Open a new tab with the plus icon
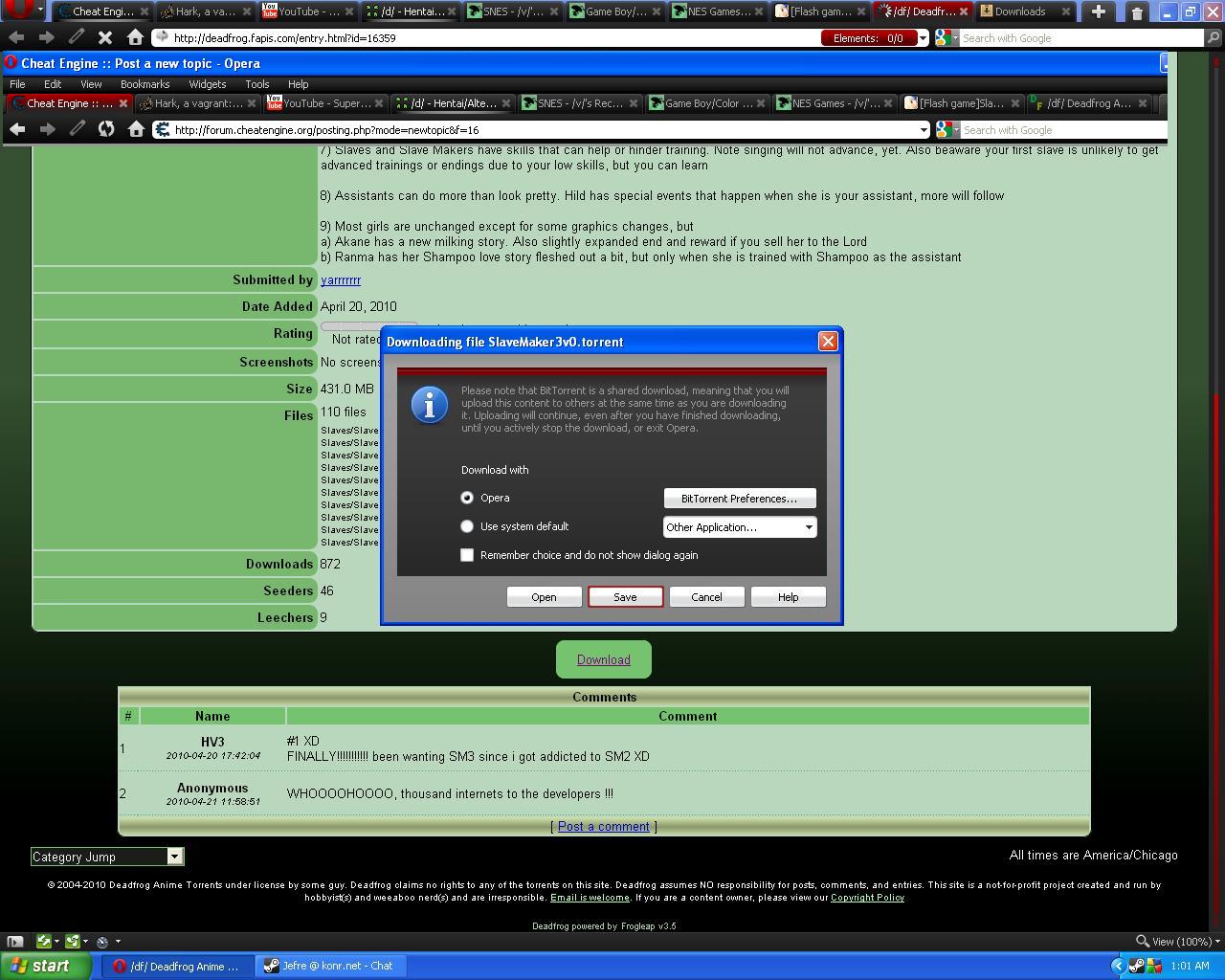The height and width of the screenshot is (980, 1225). [x=1099, y=11]
